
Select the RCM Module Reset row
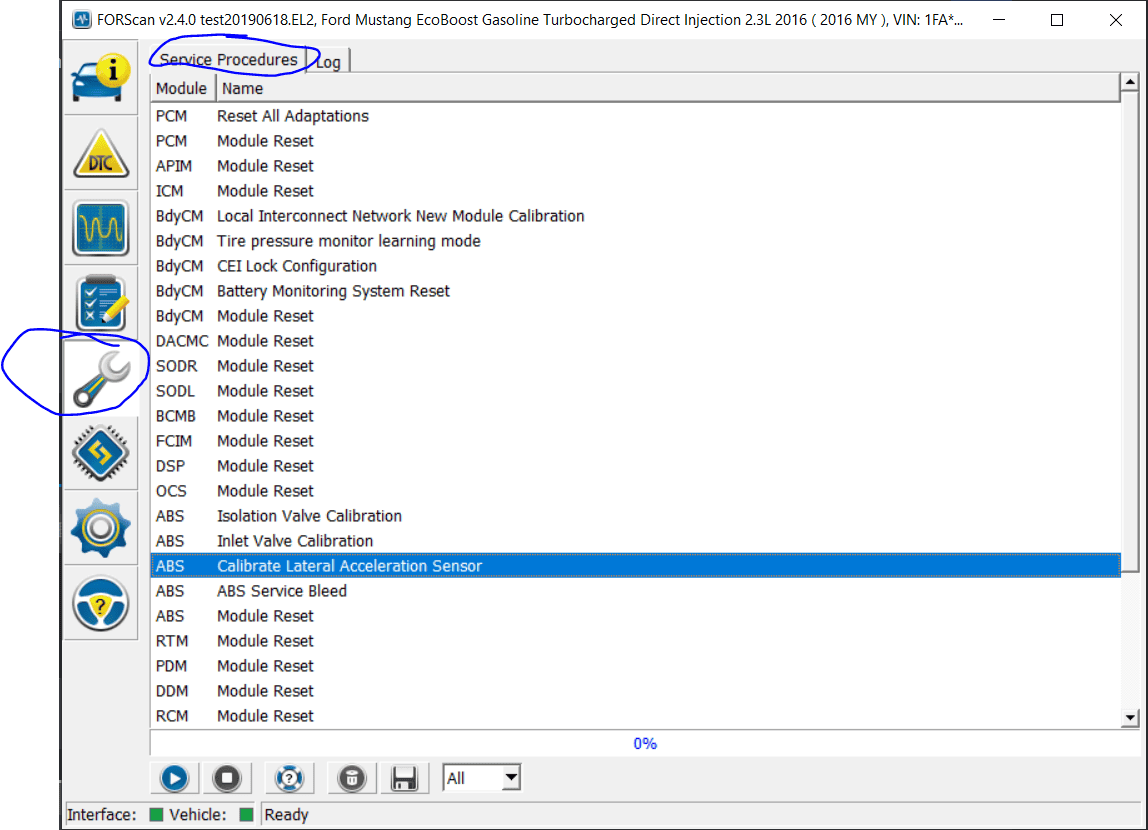click(636, 716)
